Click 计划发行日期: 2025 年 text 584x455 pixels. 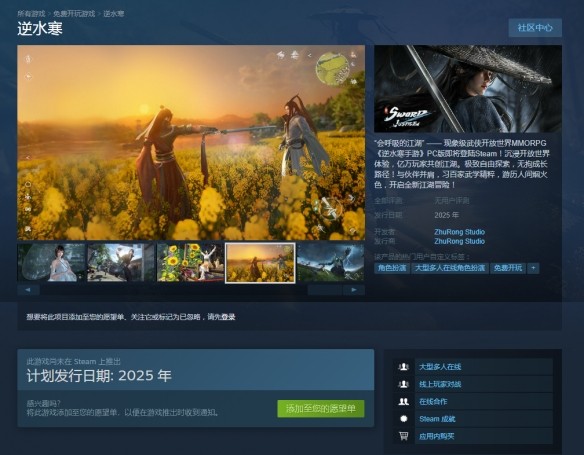point(99,376)
